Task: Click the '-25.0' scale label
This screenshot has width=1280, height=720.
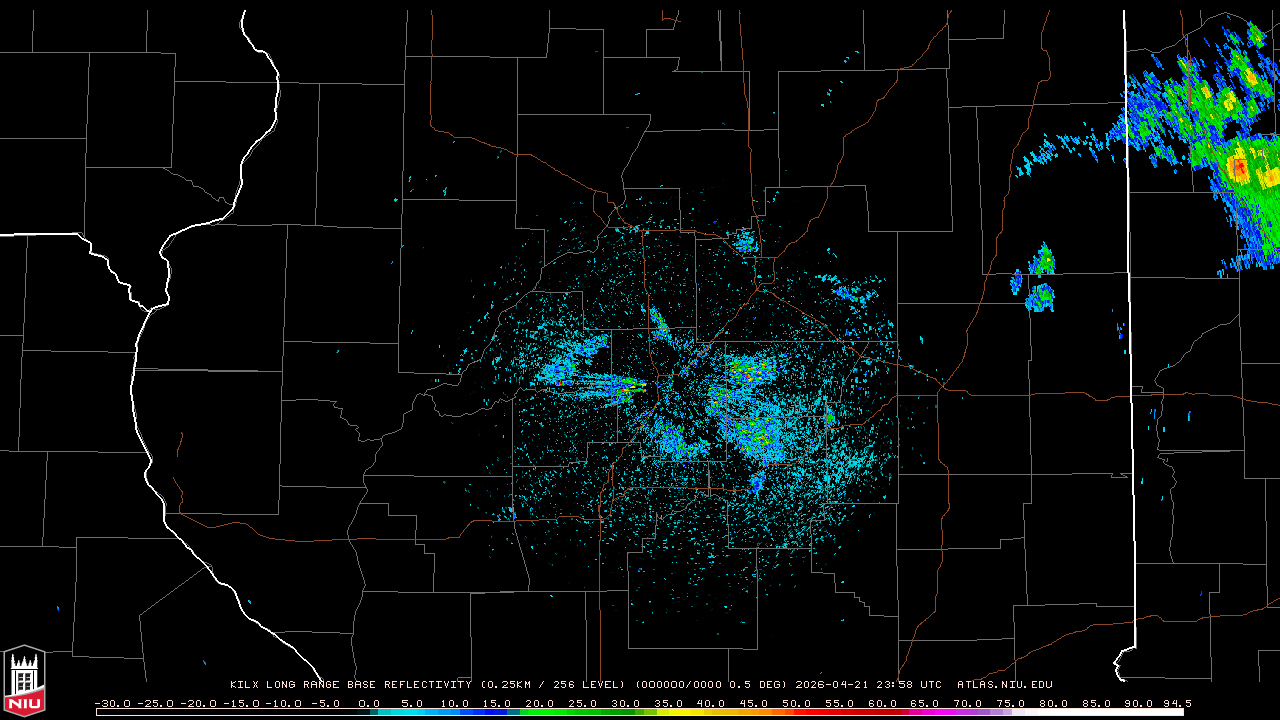Action: (x=155, y=703)
